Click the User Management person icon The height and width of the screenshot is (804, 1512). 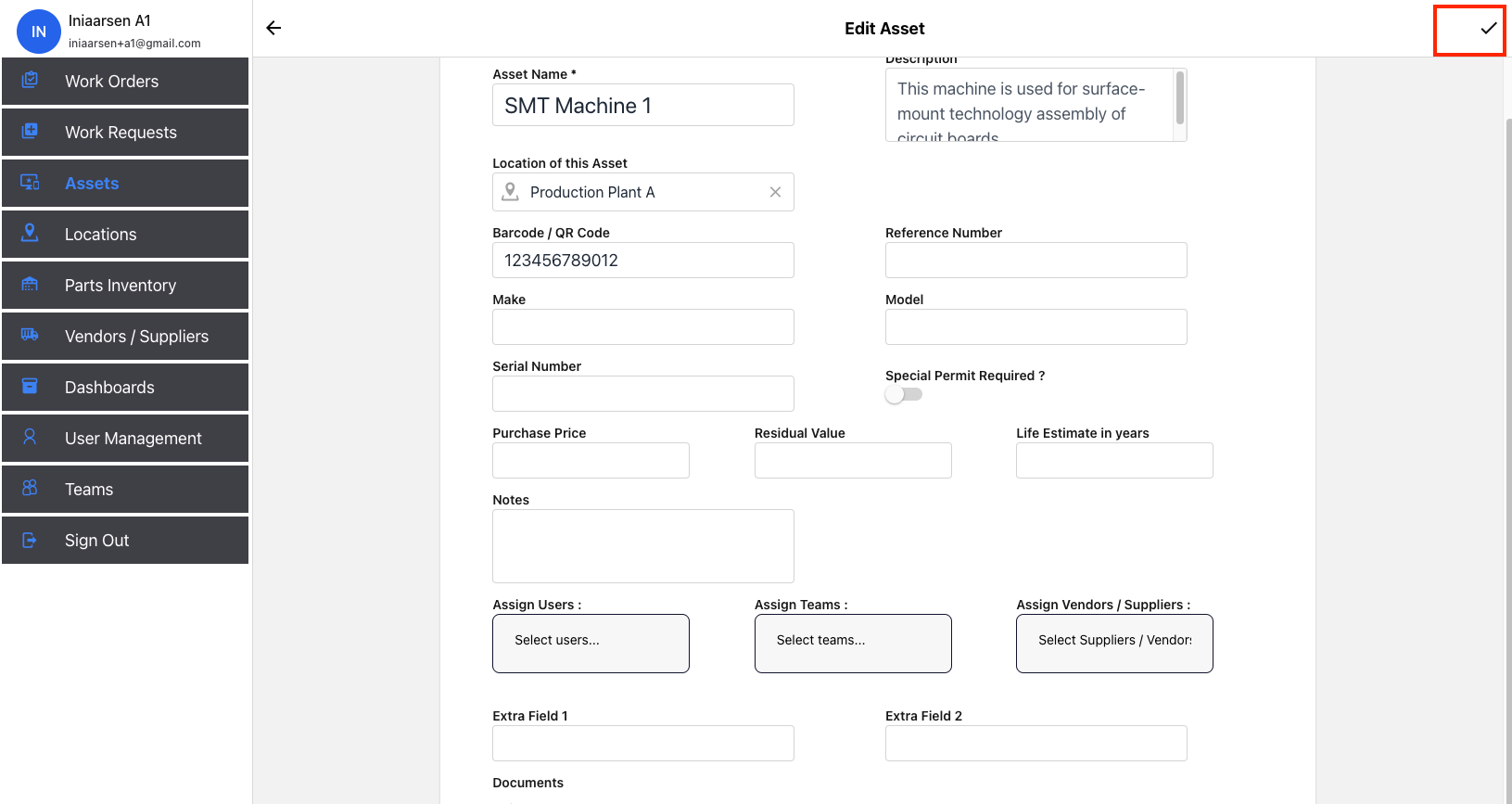point(30,437)
